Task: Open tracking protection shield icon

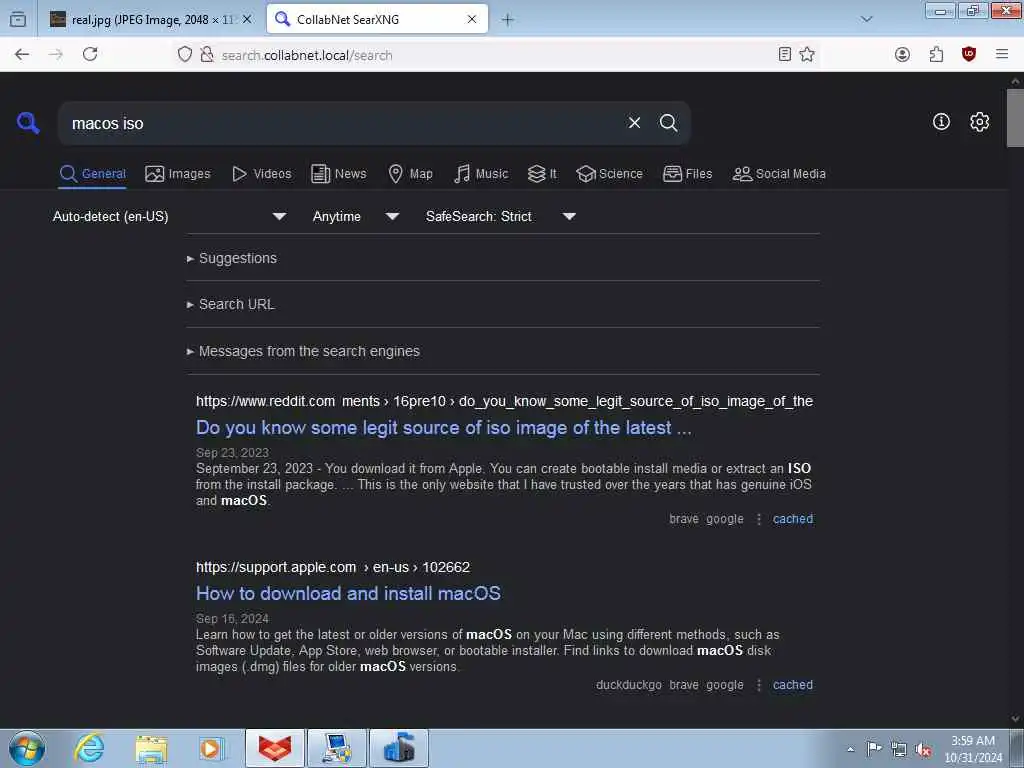Action: (x=185, y=55)
